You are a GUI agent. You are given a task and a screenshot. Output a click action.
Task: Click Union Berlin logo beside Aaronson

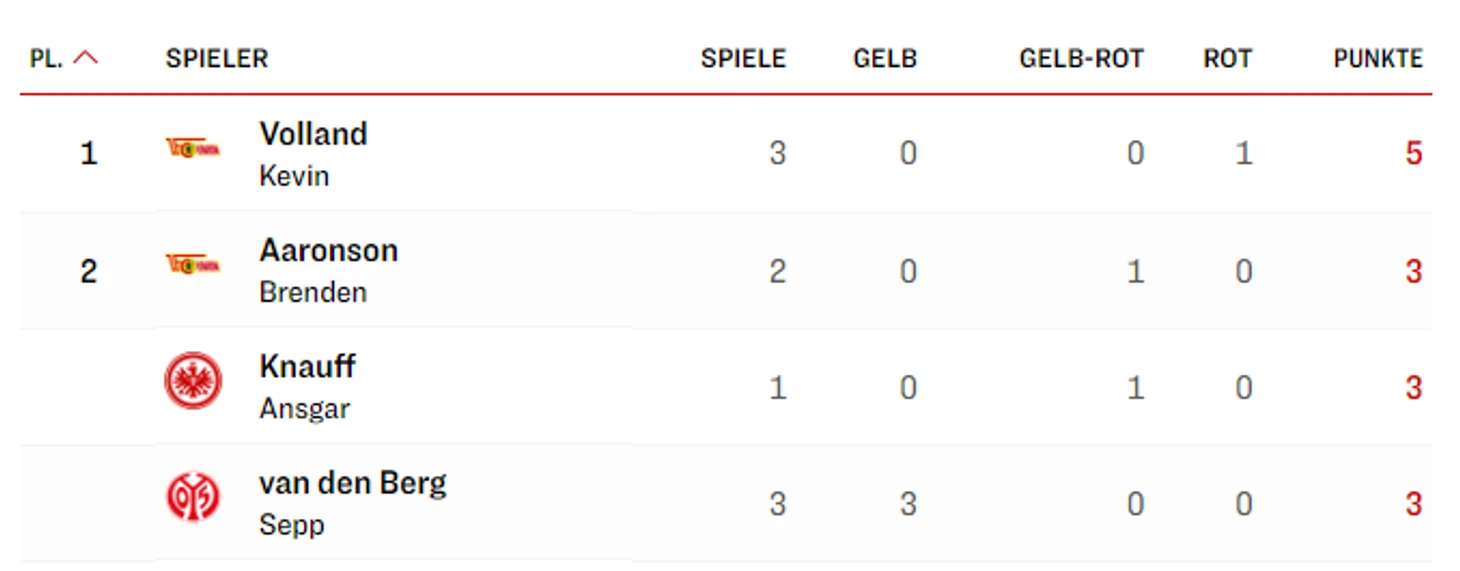[x=192, y=265]
